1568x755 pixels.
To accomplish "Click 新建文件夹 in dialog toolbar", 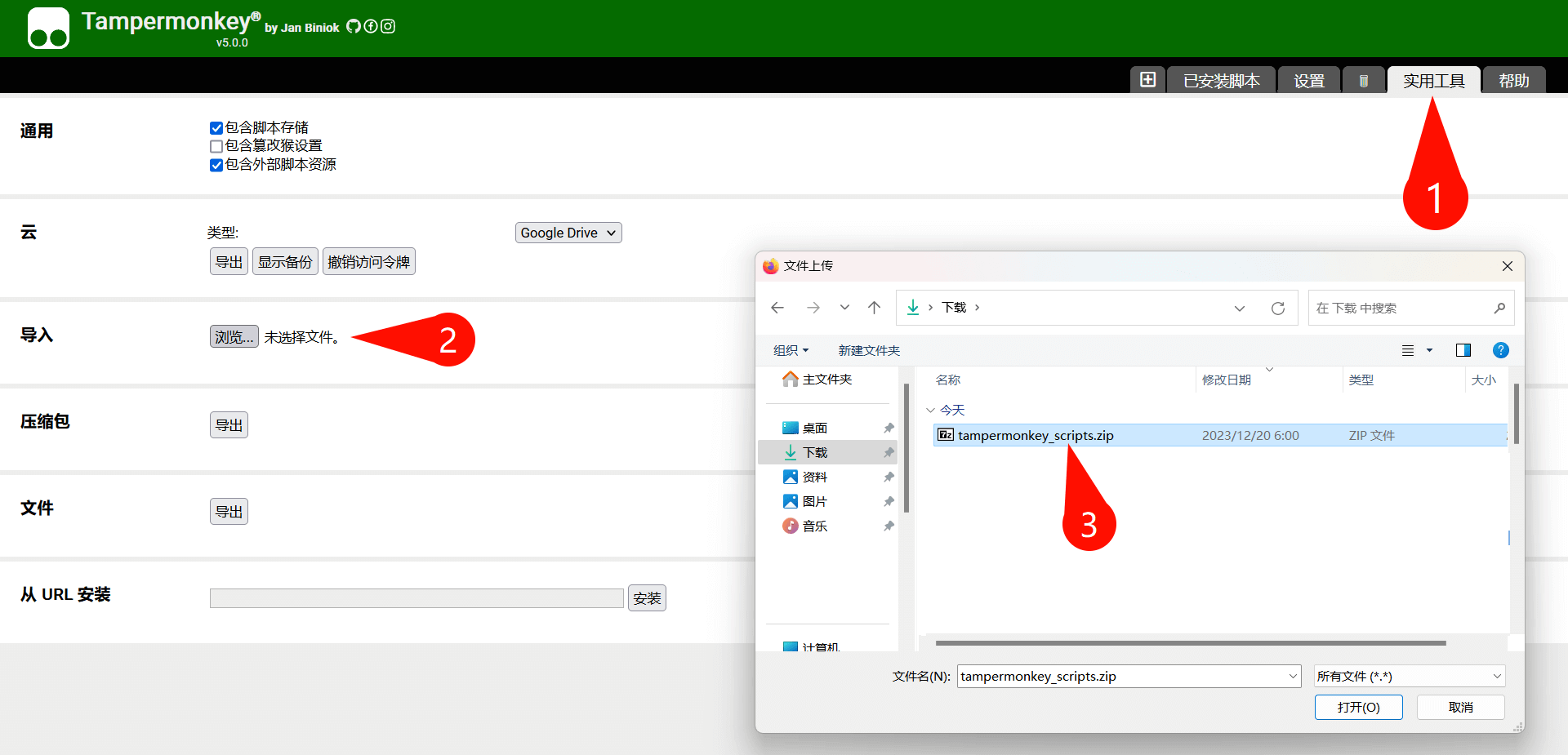I will (869, 350).
